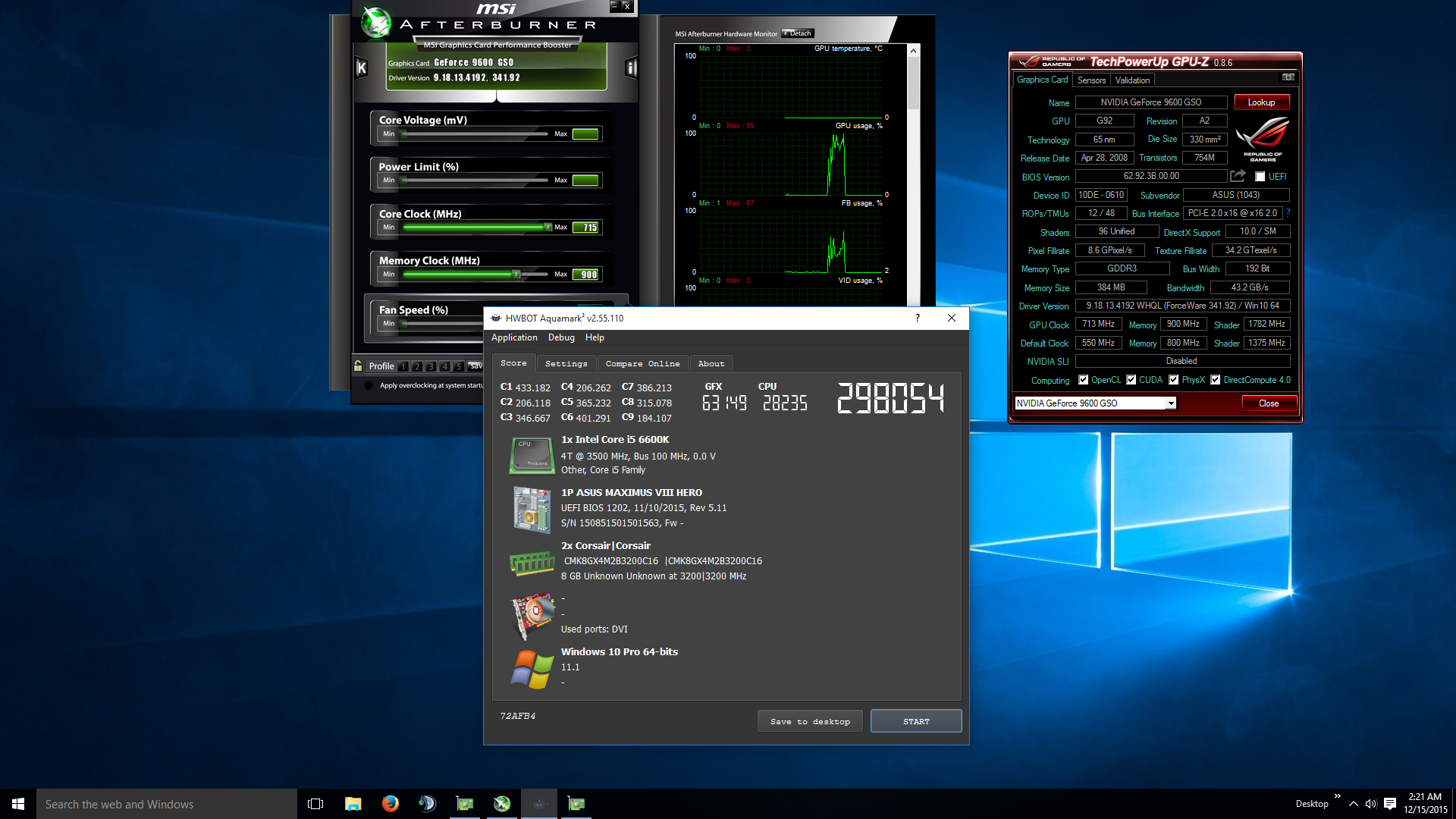
Task: Toggle the Afterburner profile lock icon
Action: point(358,366)
